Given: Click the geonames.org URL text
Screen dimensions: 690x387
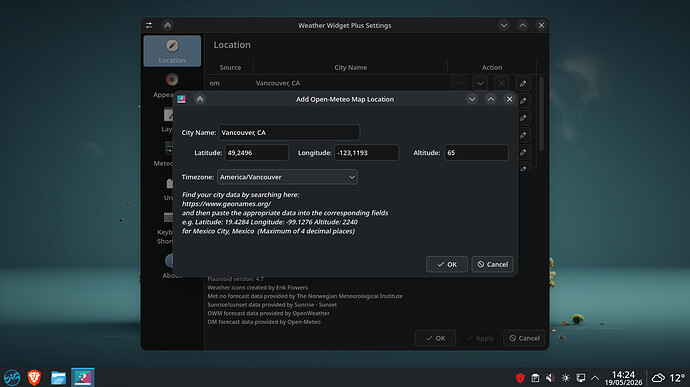Looking at the screenshot, I should pos(226,204).
